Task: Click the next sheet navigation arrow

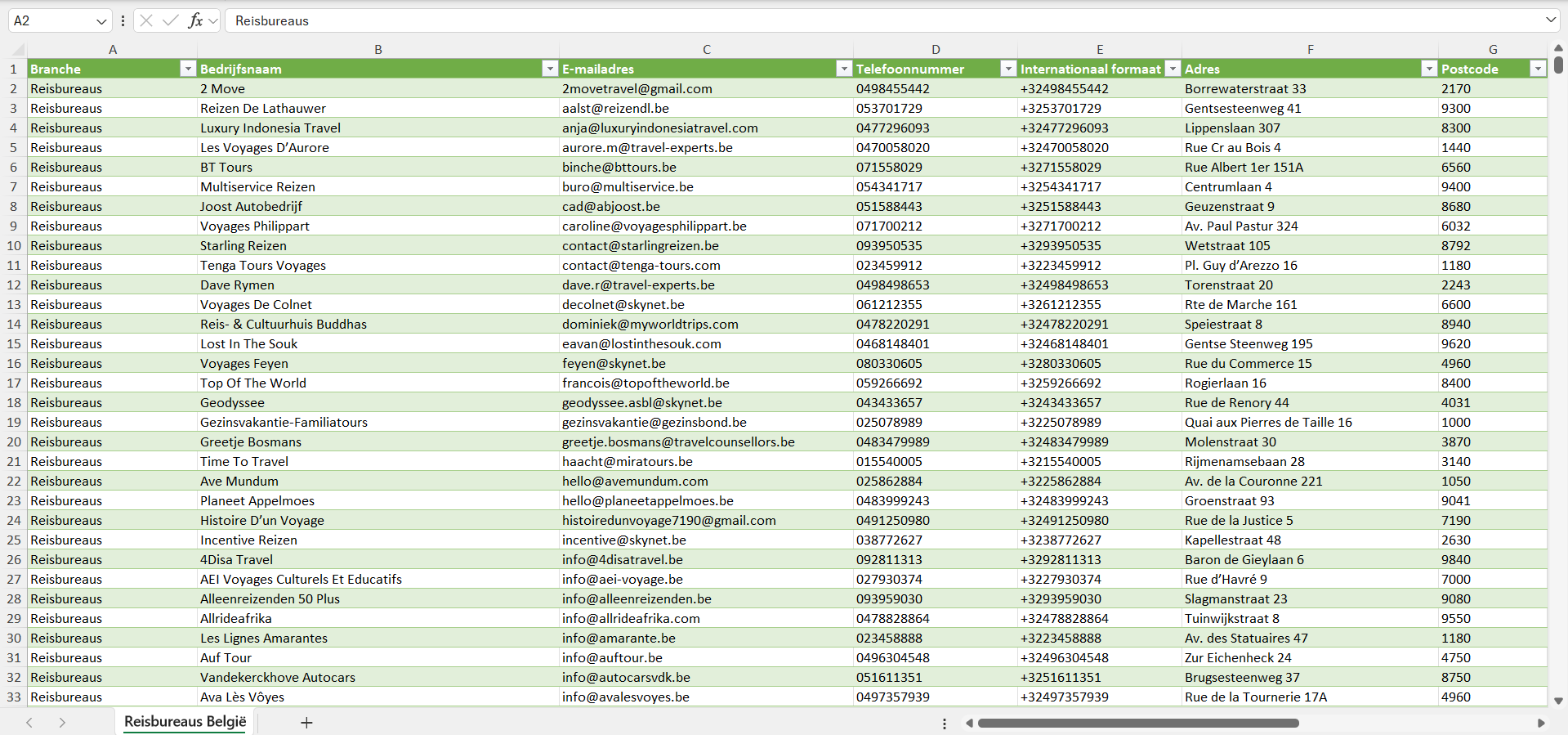Action: [62, 723]
